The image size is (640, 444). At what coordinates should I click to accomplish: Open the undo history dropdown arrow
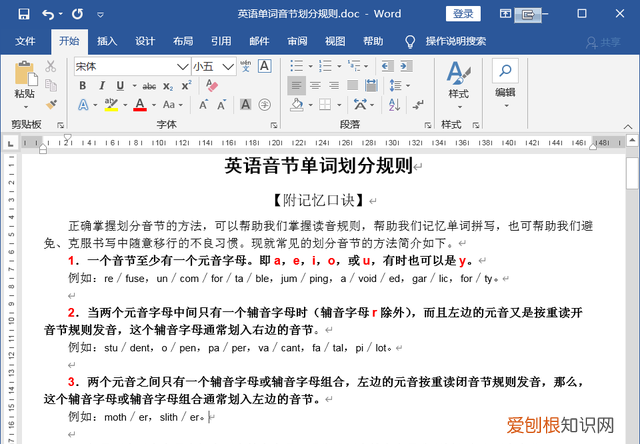click(60, 14)
